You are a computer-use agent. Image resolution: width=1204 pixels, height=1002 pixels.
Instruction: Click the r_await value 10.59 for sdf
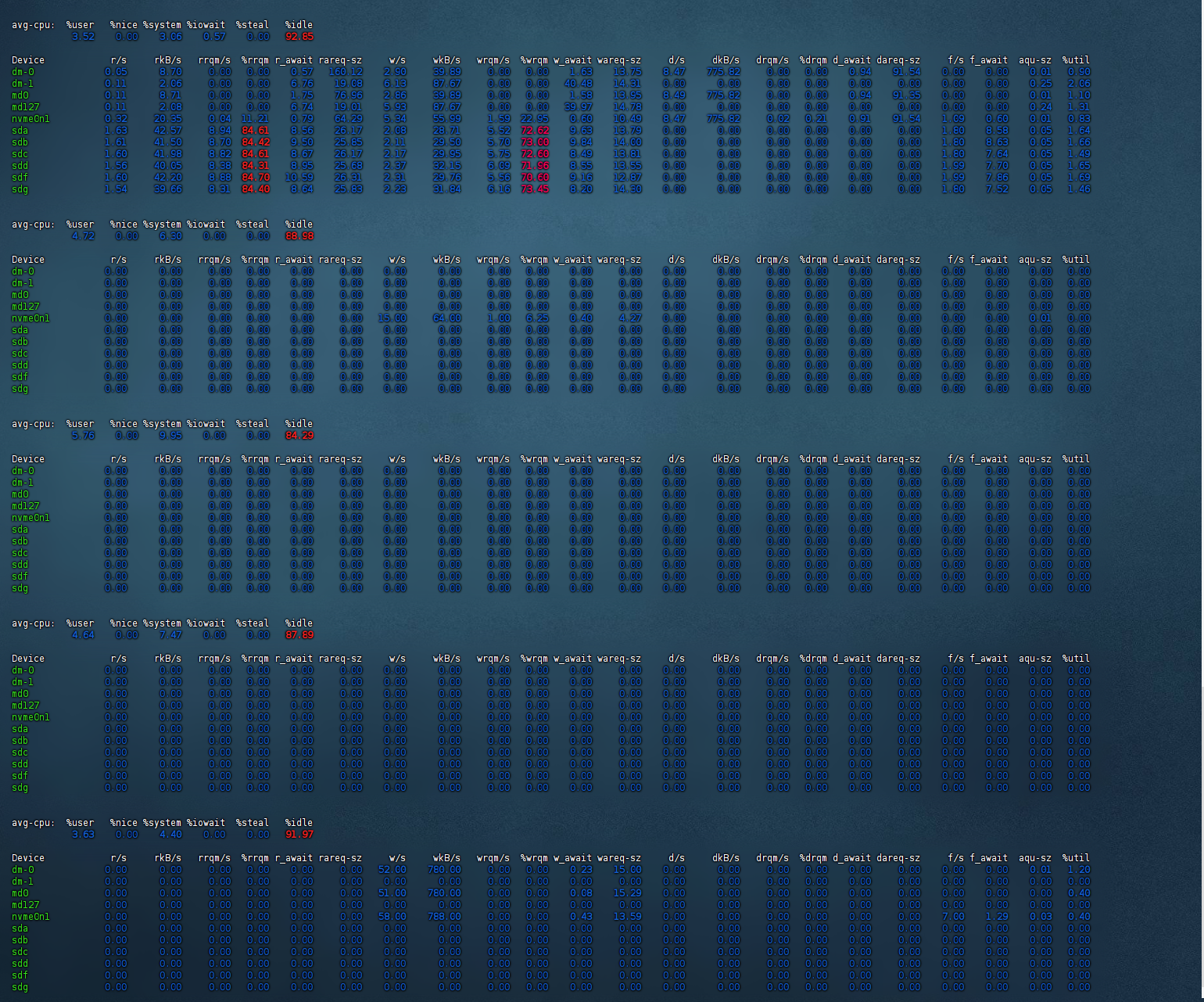tap(299, 178)
